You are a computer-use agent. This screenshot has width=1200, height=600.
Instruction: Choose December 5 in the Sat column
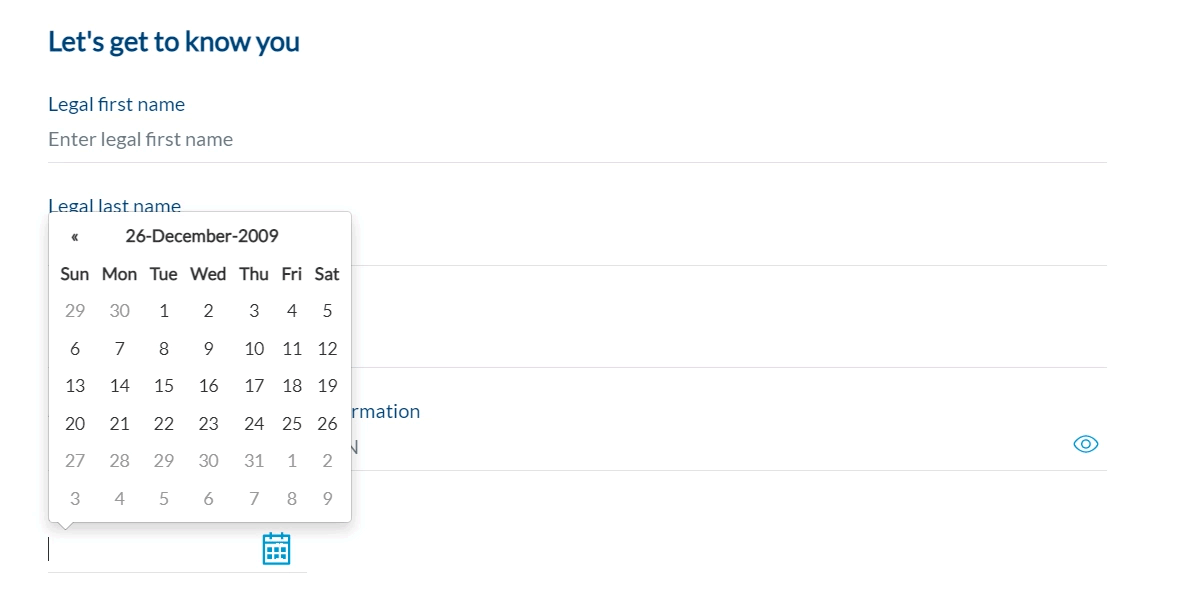pos(327,311)
